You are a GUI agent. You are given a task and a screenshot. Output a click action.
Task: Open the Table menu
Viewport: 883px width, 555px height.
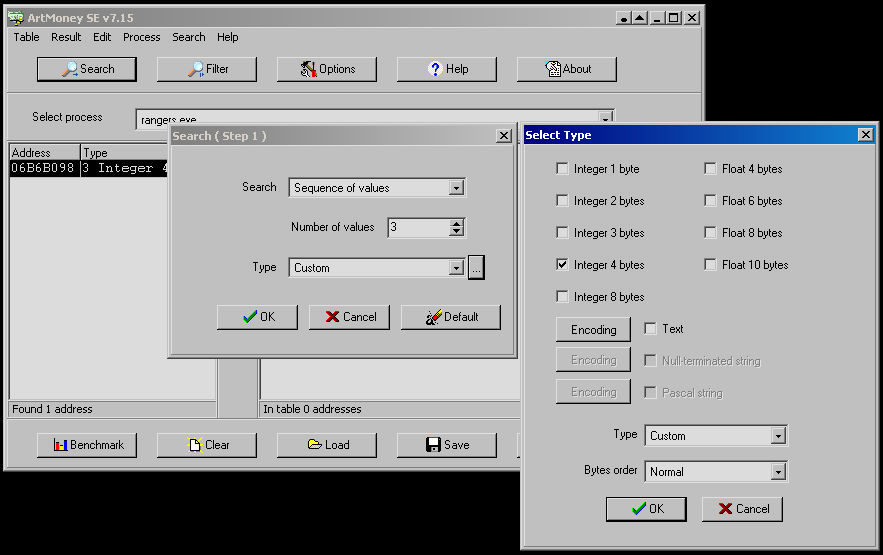click(x=26, y=37)
